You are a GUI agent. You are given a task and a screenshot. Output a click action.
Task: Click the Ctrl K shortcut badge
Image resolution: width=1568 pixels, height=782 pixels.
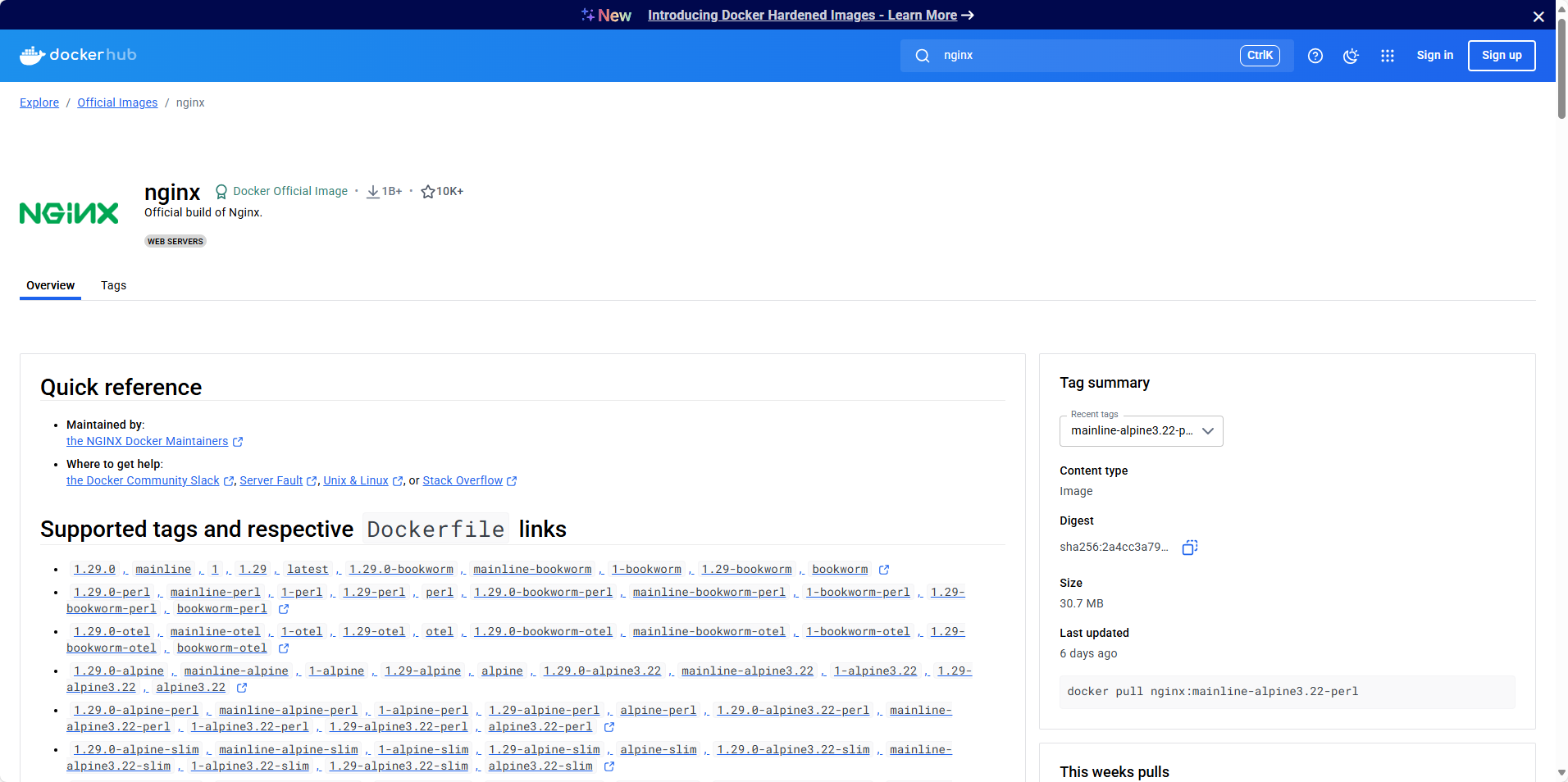1260,56
